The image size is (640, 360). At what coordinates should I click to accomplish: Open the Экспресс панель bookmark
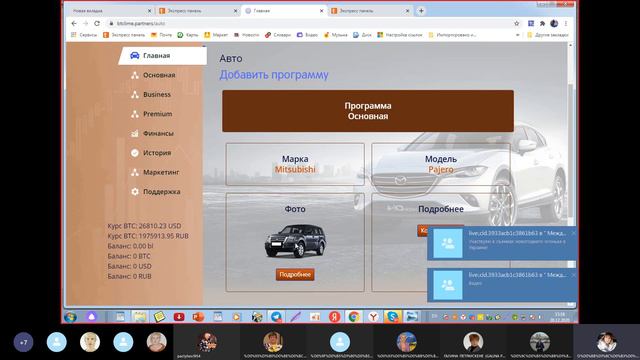pyautogui.click(x=124, y=35)
